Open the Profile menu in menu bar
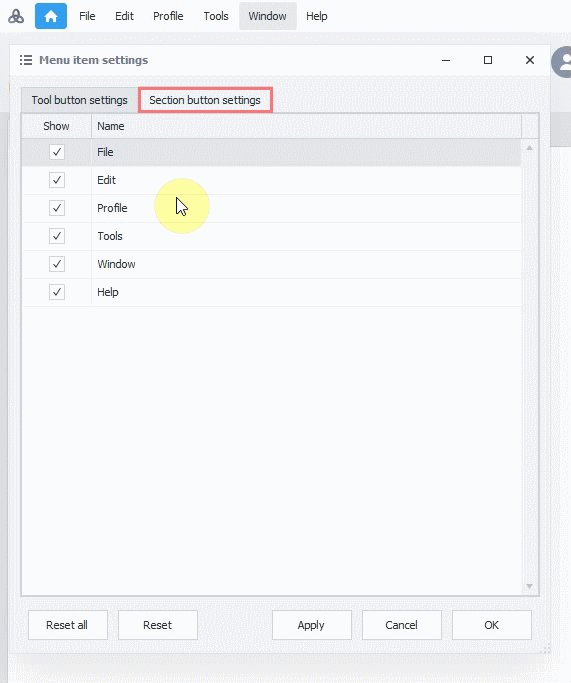The width and height of the screenshot is (571, 683). pos(168,16)
